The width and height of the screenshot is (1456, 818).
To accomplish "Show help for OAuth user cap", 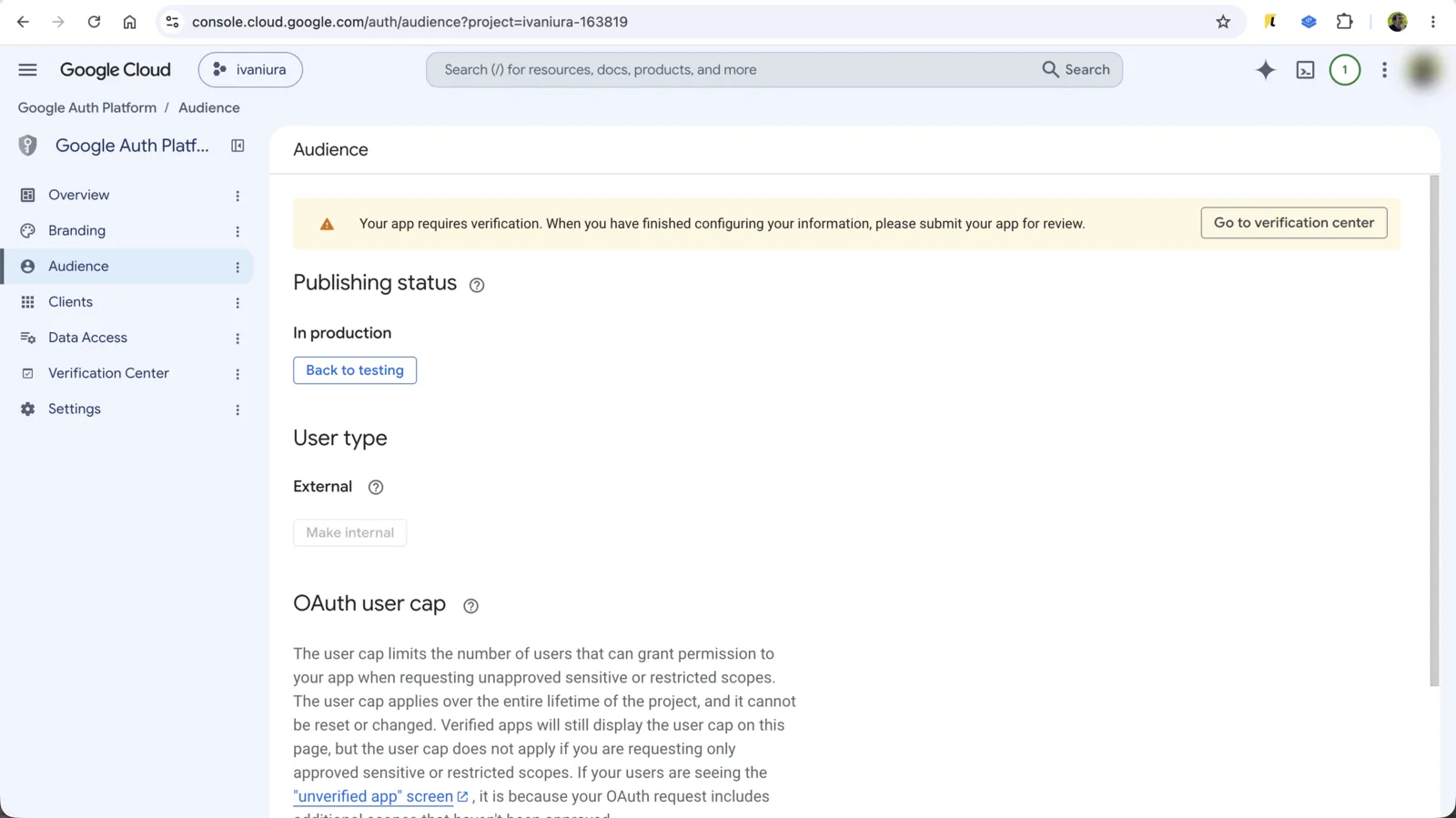I will (470, 606).
